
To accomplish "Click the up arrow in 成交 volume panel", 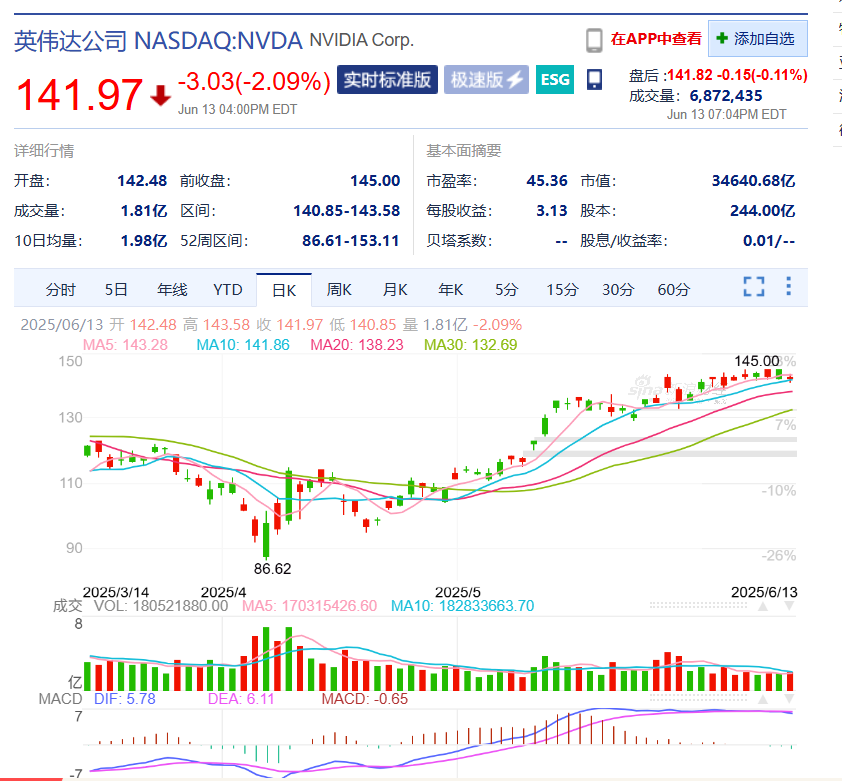I will click(763, 606).
